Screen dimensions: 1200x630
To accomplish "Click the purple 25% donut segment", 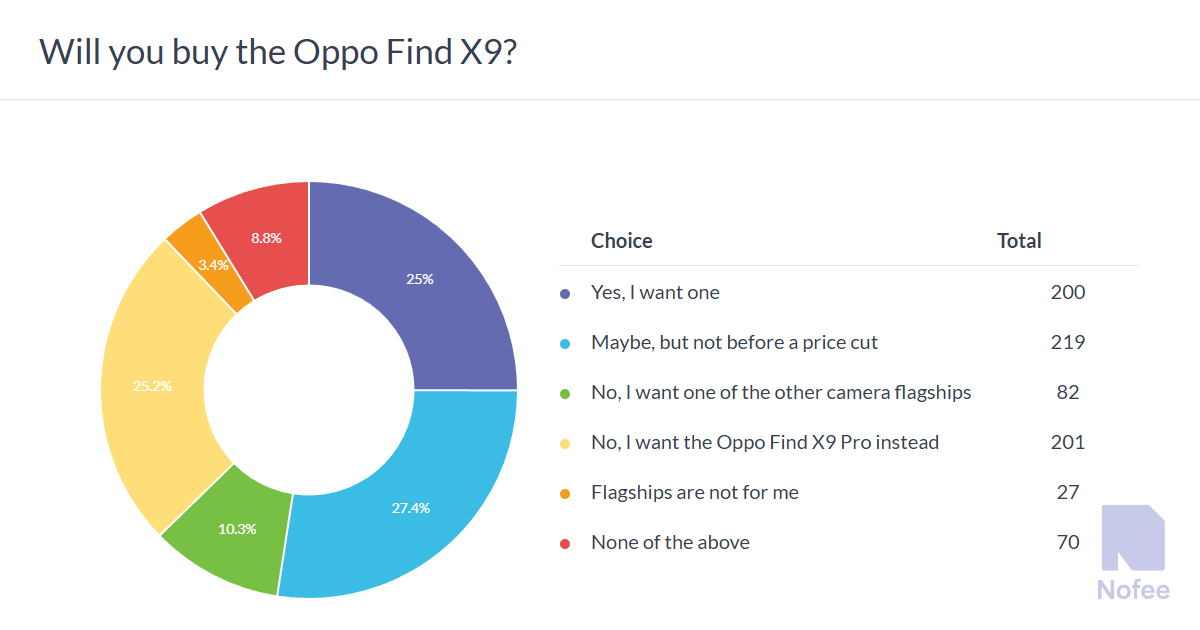I will pyautogui.click(x=420, y=280).
